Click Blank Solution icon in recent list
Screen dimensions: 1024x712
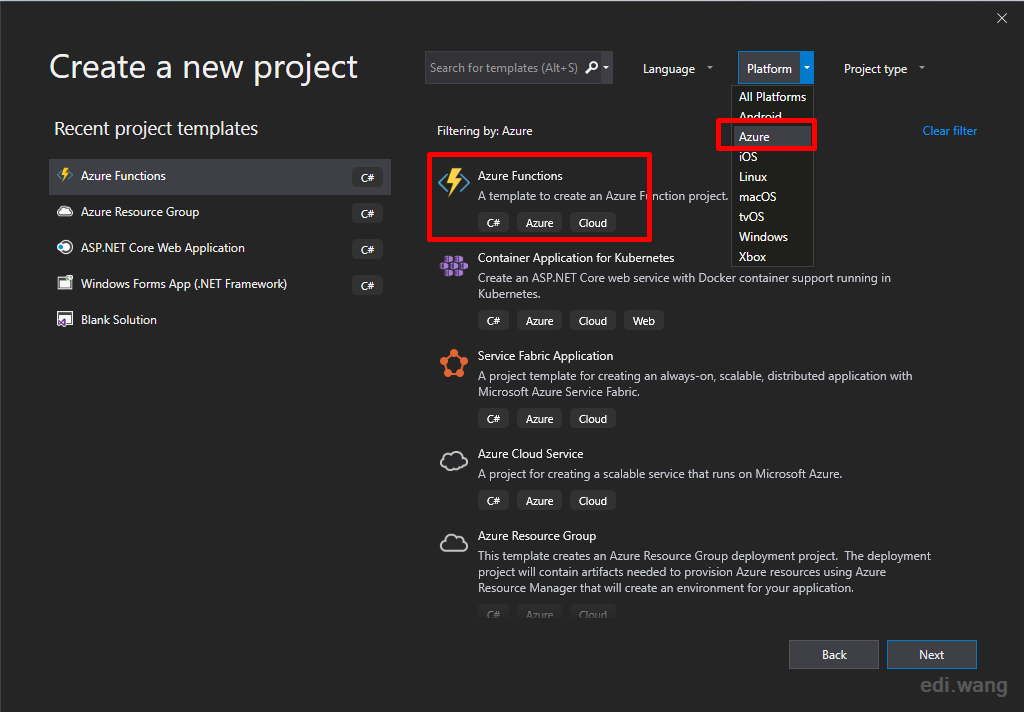point(65,319)
